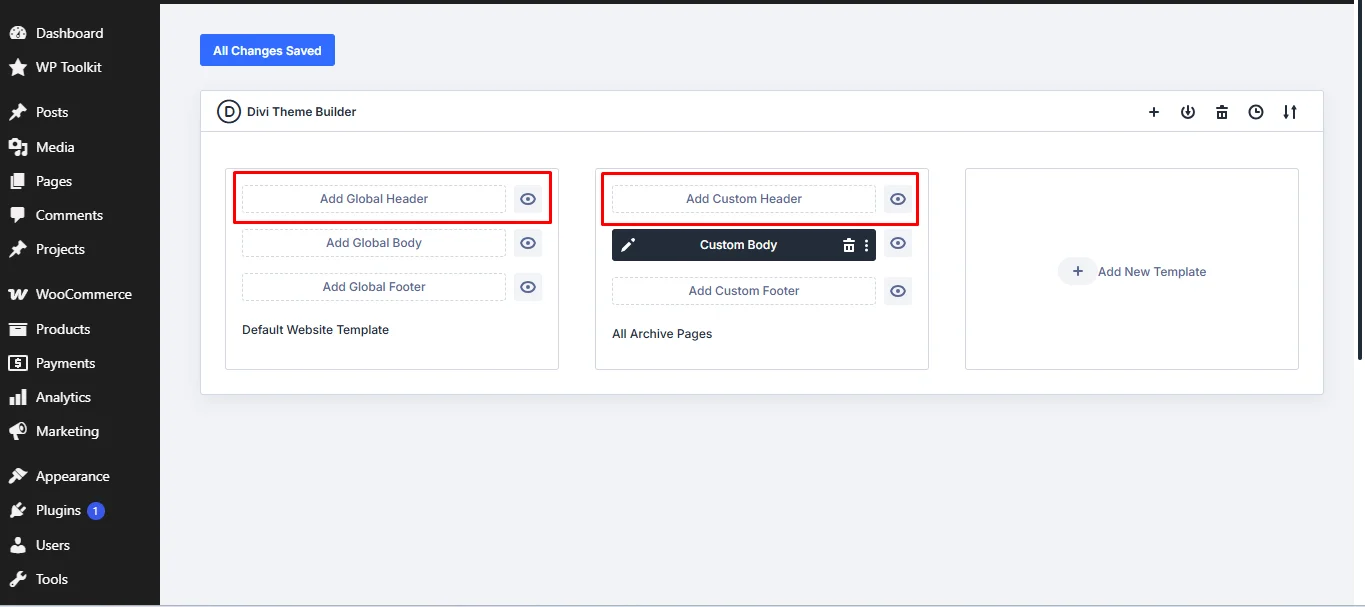Open Custom Body three-dot options menu
The height and width of the screenshot is (607, 1365).
866,245
